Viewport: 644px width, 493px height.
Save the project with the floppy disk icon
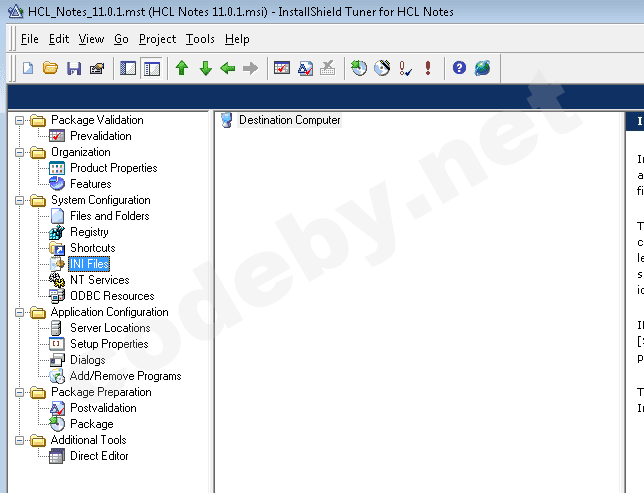pos(74,68)
